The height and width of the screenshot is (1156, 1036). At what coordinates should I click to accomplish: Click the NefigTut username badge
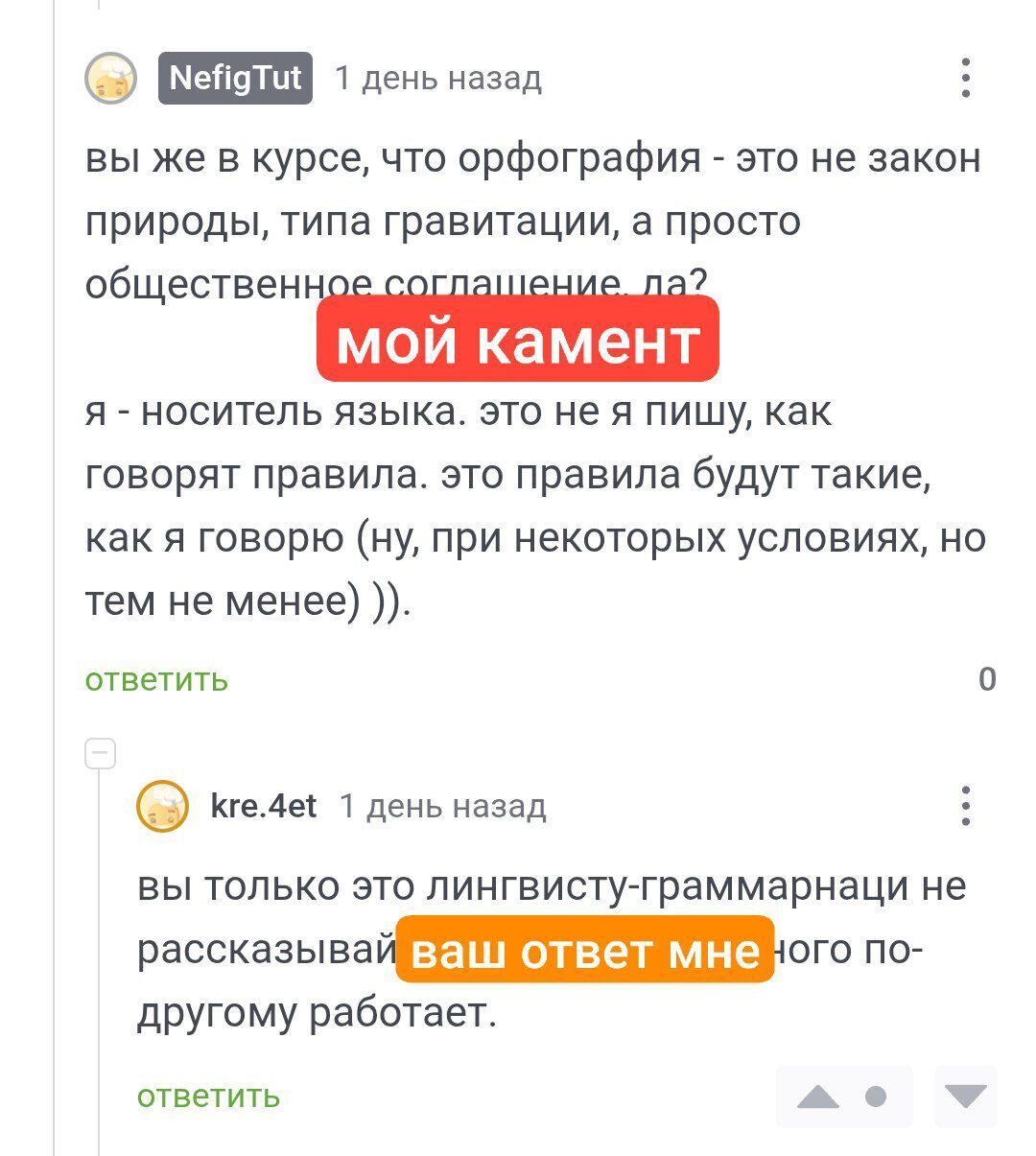point(235,78)
